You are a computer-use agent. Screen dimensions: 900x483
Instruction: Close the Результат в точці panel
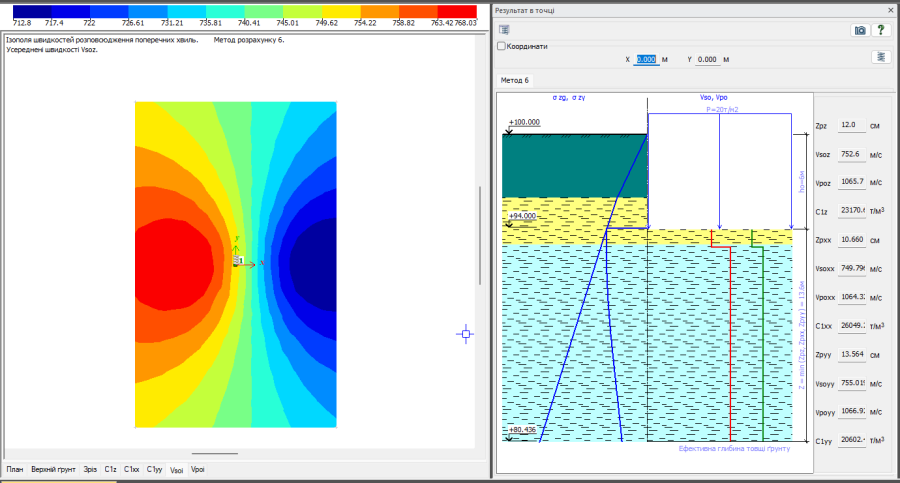[x=891, y=9]
